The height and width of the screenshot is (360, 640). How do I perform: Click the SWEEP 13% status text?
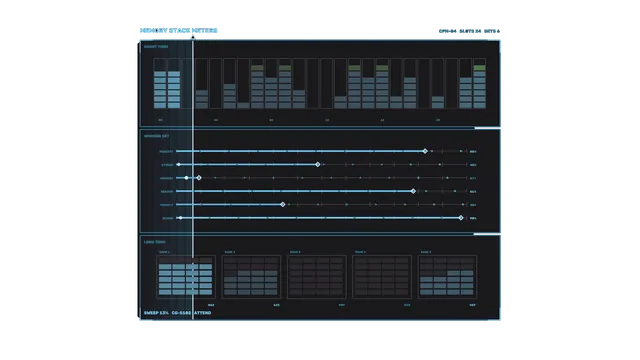coord(156,313)
